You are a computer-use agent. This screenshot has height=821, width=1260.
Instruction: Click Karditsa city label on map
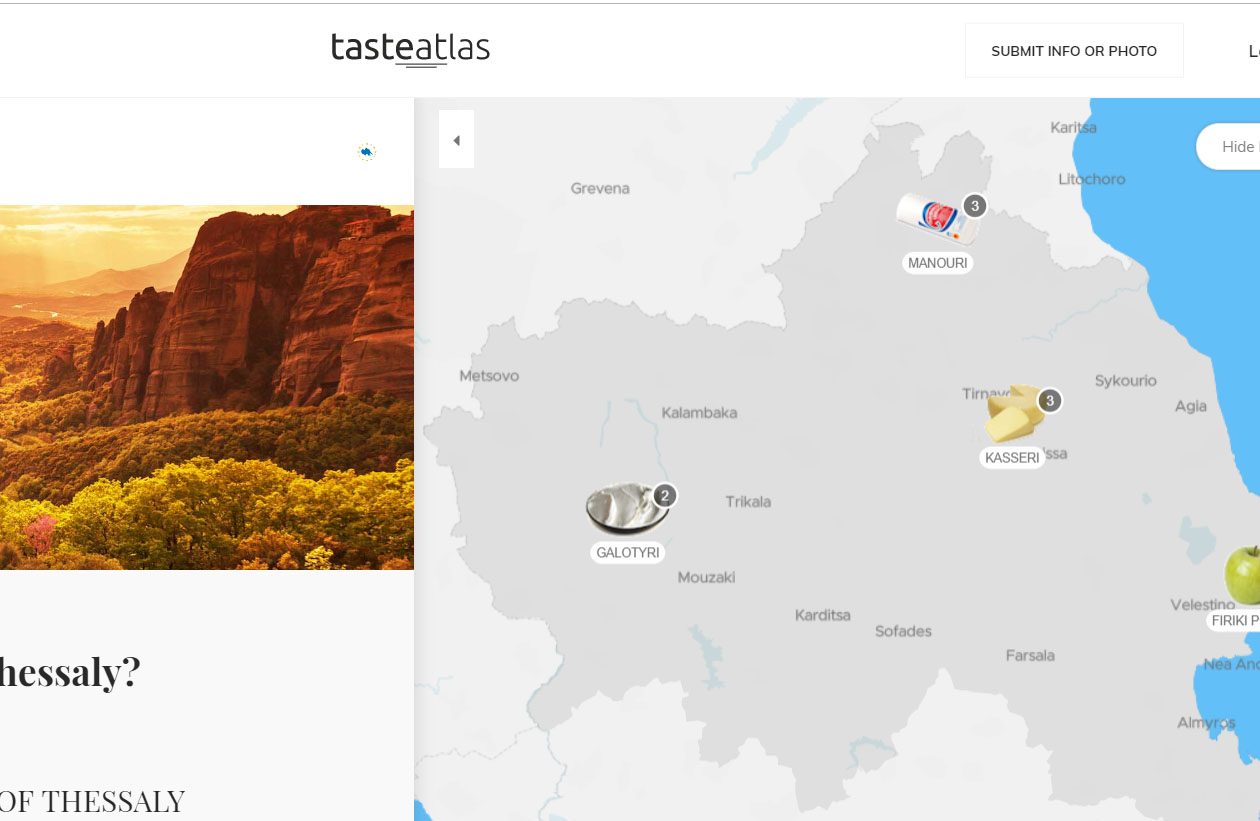pos(822,615)
